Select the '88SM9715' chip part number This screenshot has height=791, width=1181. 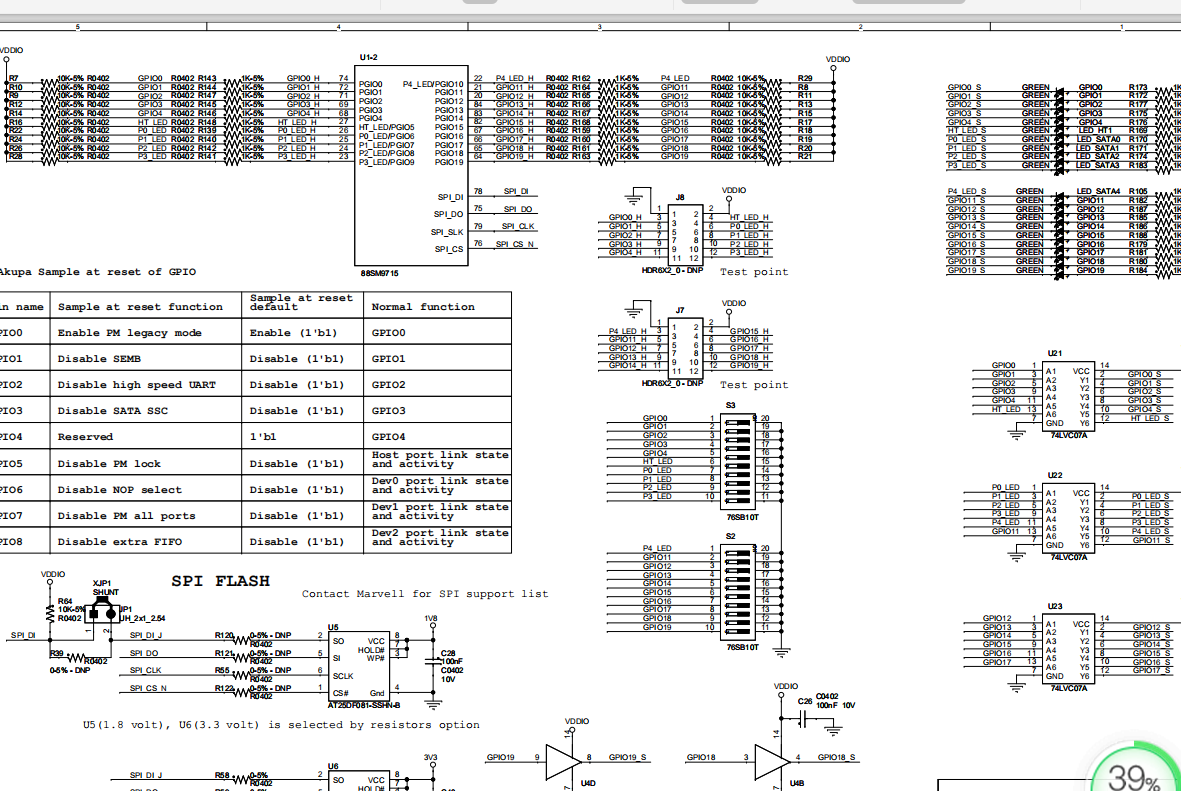point(380,273)
